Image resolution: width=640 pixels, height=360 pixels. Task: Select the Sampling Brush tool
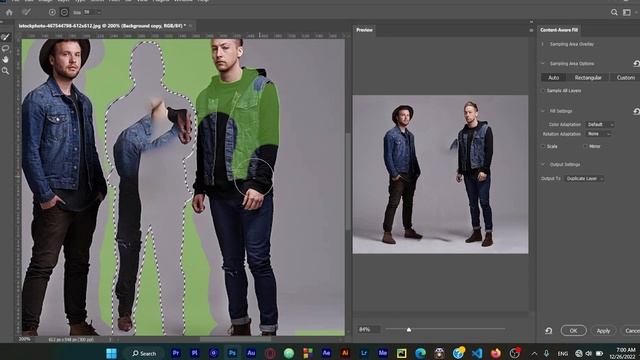(x=5, y=37)
